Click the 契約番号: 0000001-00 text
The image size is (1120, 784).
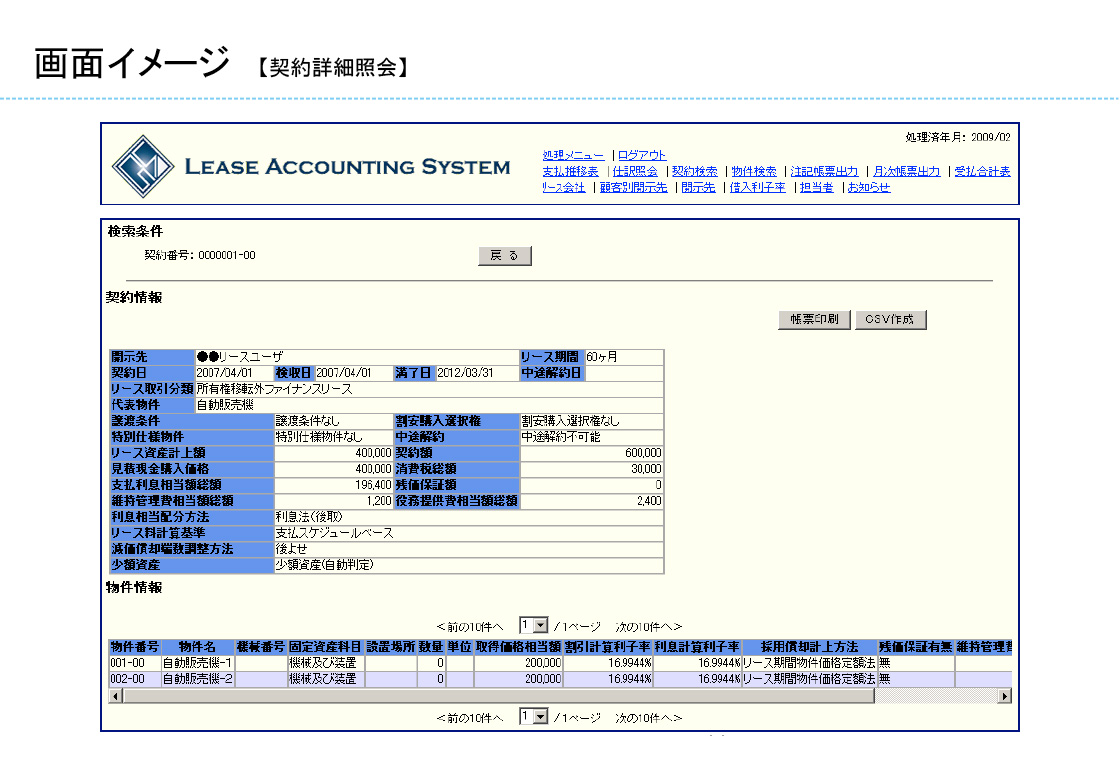pos(200,256)
